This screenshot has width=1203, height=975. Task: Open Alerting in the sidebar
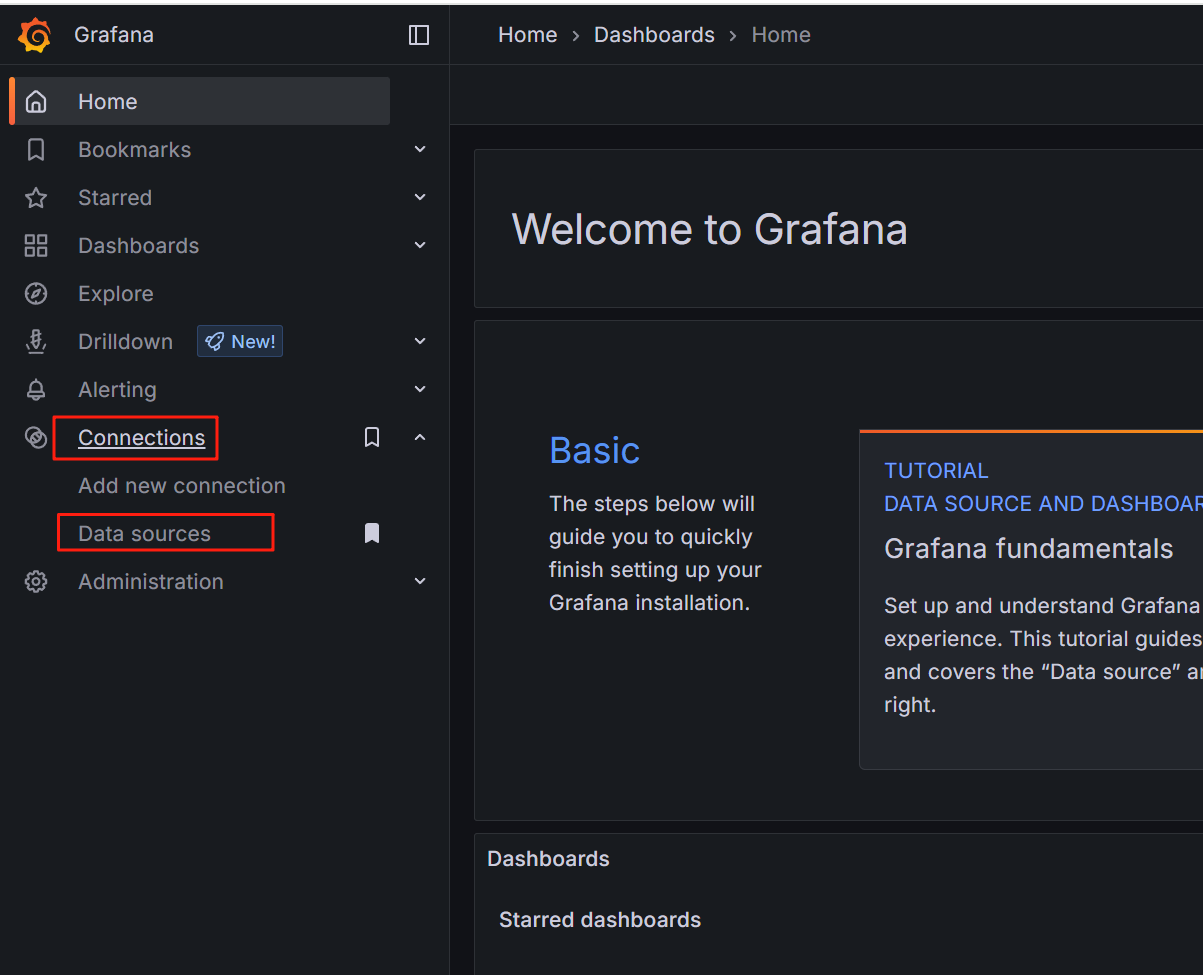pos(118,390)
